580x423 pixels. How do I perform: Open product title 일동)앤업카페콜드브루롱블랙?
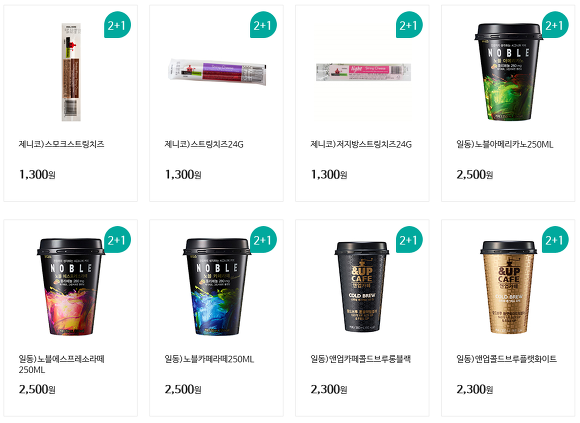361,359
